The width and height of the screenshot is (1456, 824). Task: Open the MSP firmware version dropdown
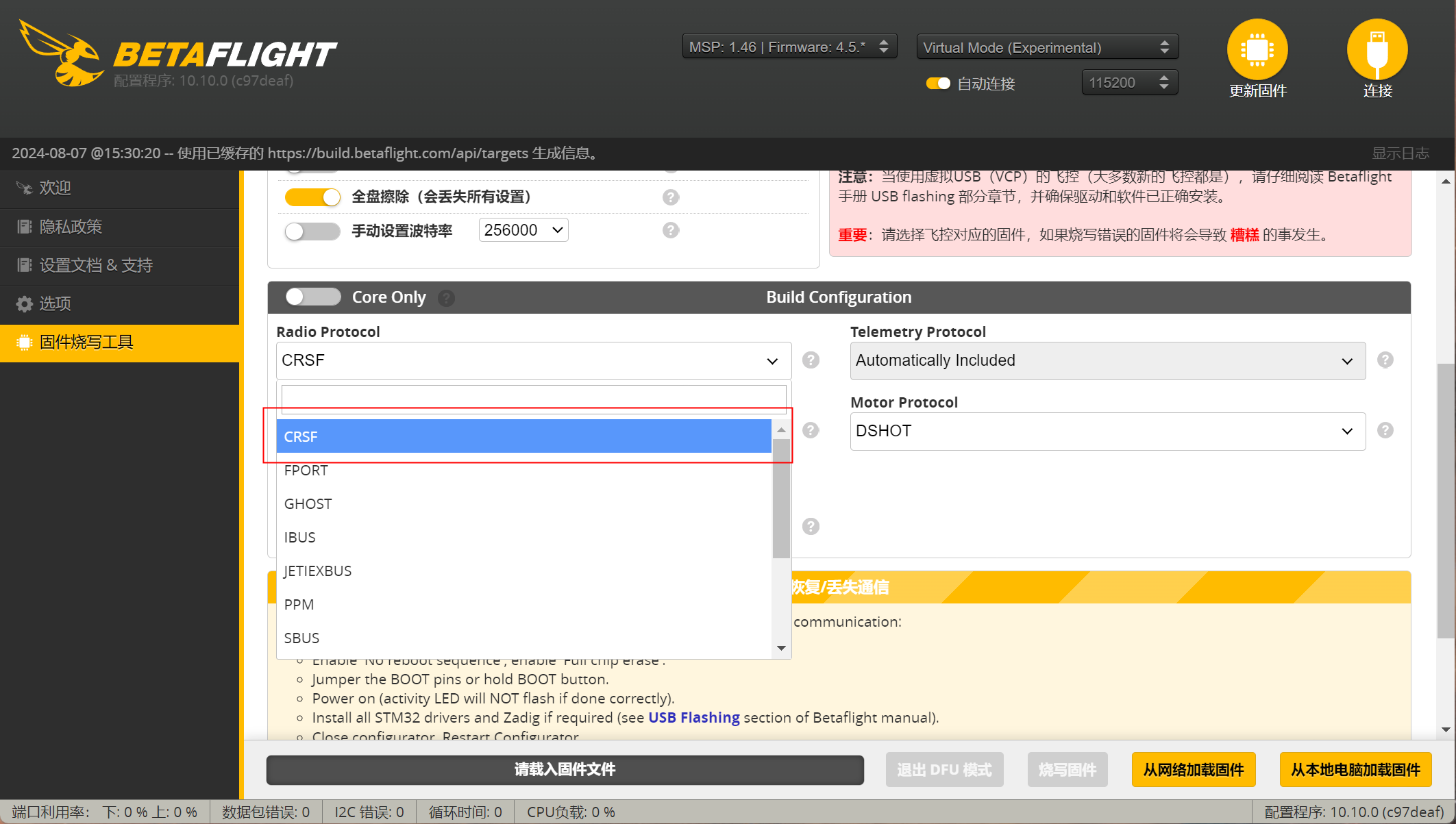click(789, 47)
